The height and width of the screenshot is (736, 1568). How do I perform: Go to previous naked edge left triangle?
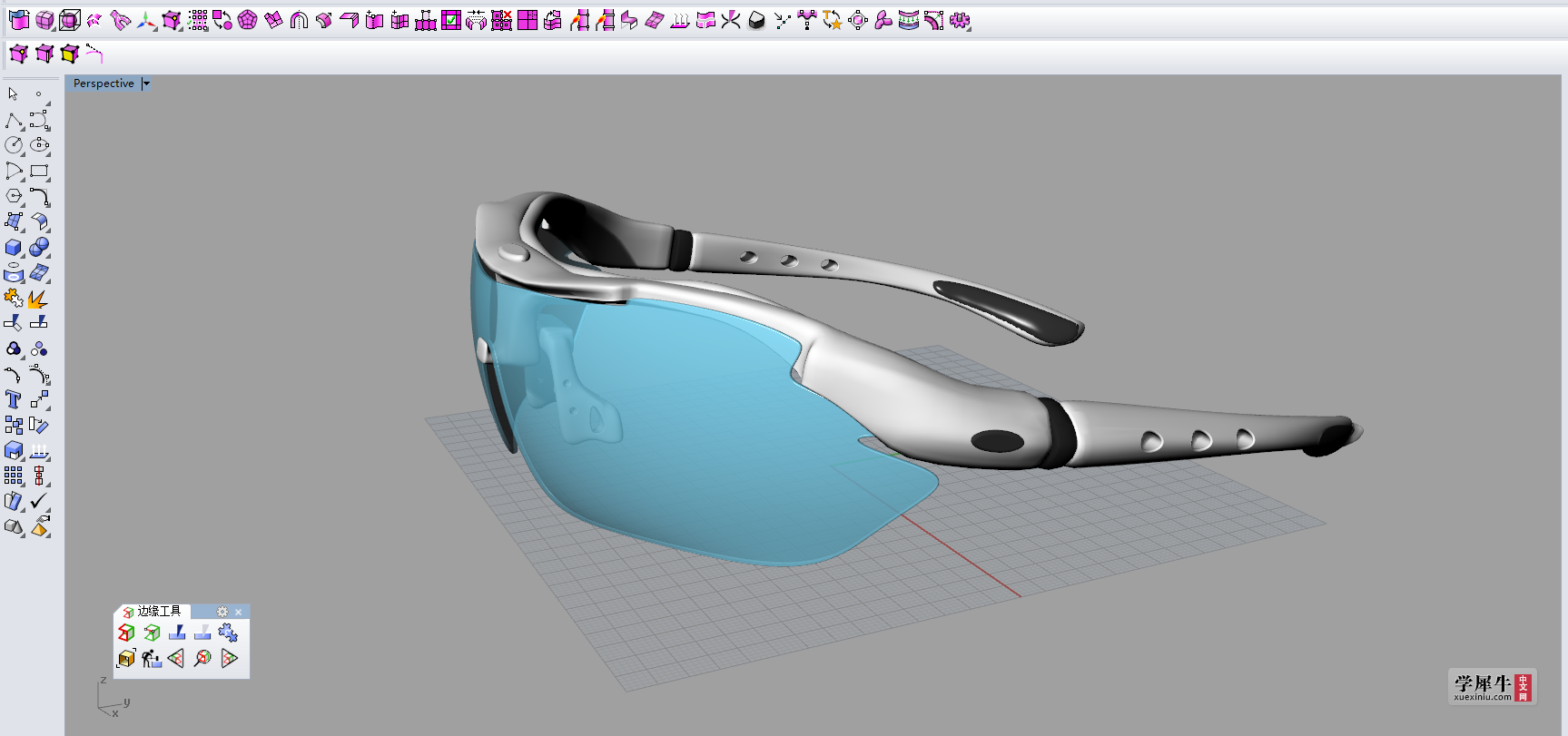[177, 658]
